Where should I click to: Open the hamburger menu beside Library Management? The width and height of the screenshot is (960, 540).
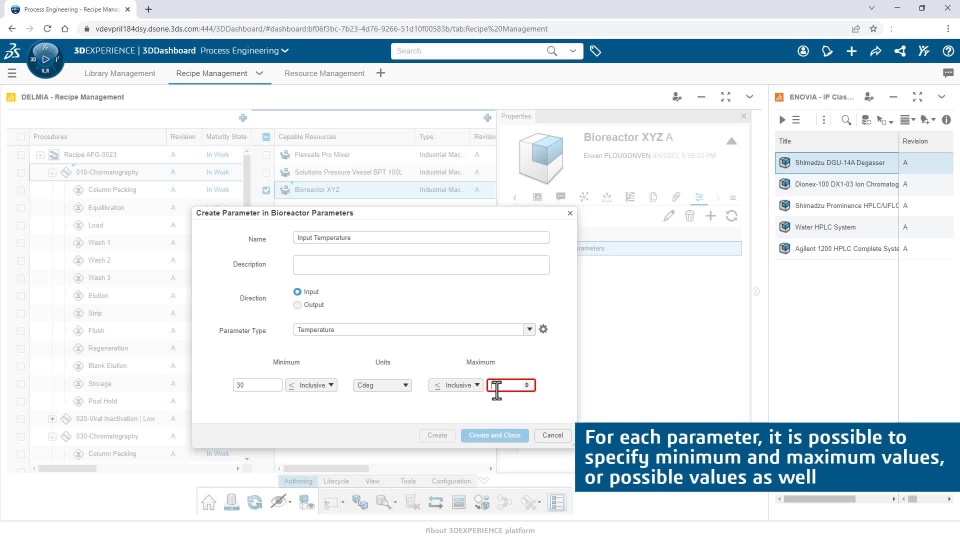click(x=12, y=73)
